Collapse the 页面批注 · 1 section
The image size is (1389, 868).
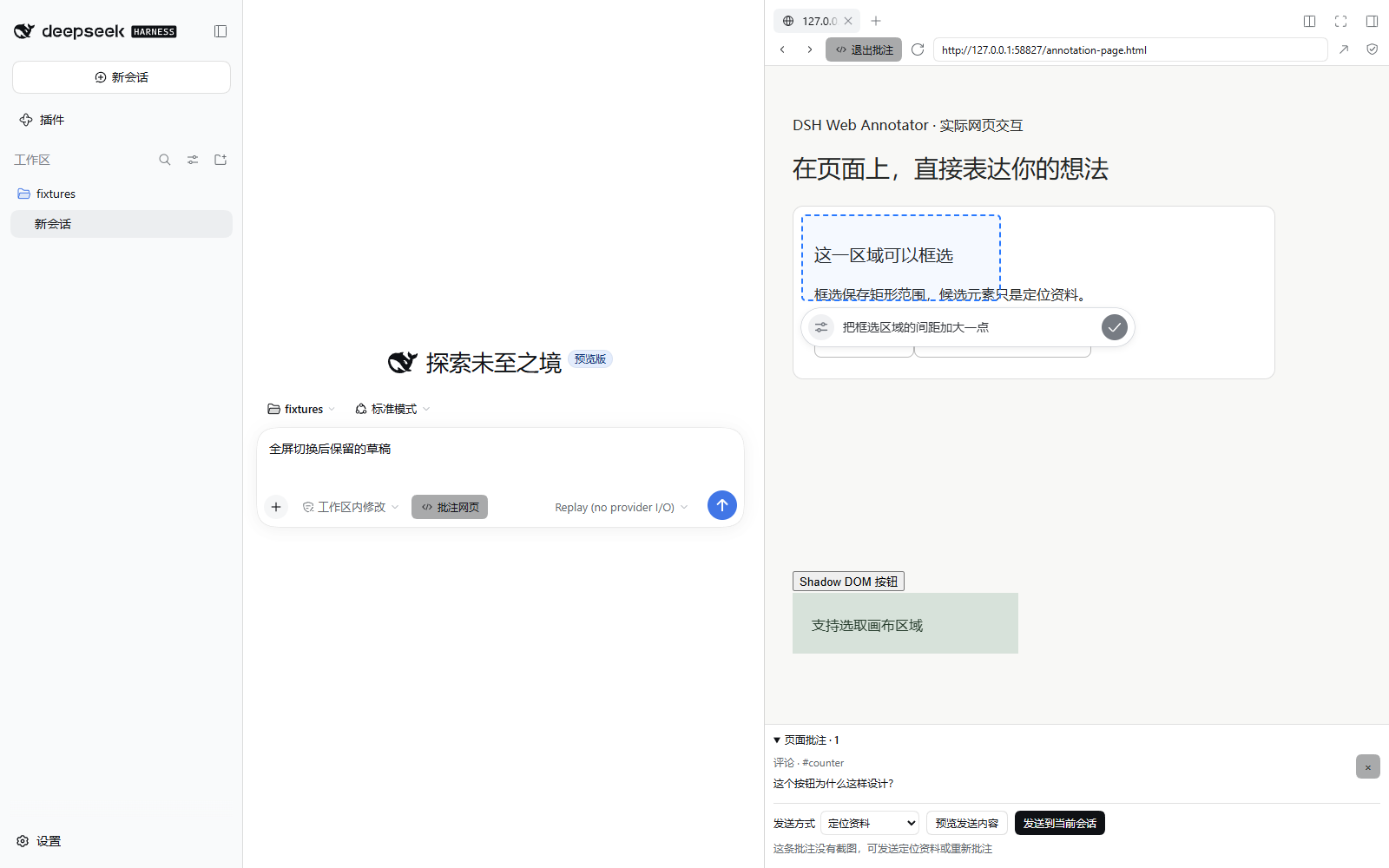[x=806, y=740]
